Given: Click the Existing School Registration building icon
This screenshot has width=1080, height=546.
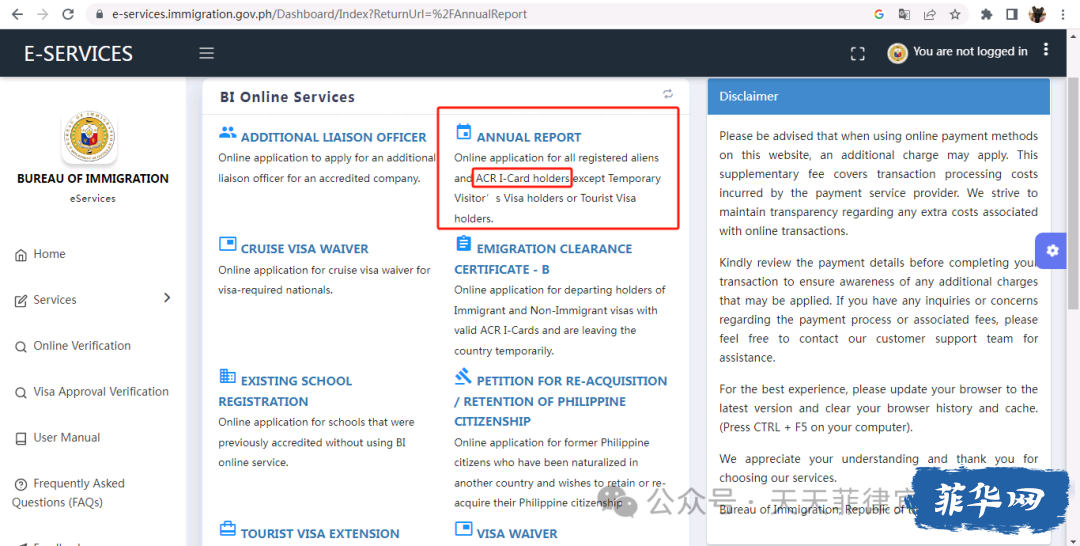Looking at the screenshot, I should 227,375.
